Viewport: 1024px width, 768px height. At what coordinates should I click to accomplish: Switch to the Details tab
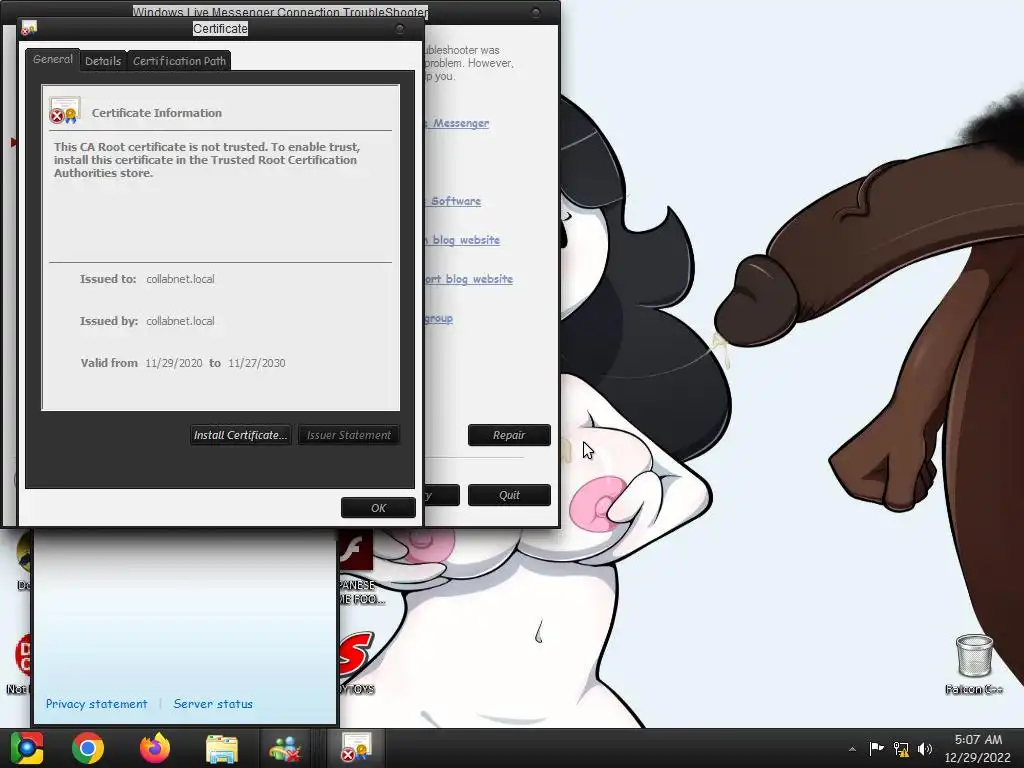tap(103, 61)
